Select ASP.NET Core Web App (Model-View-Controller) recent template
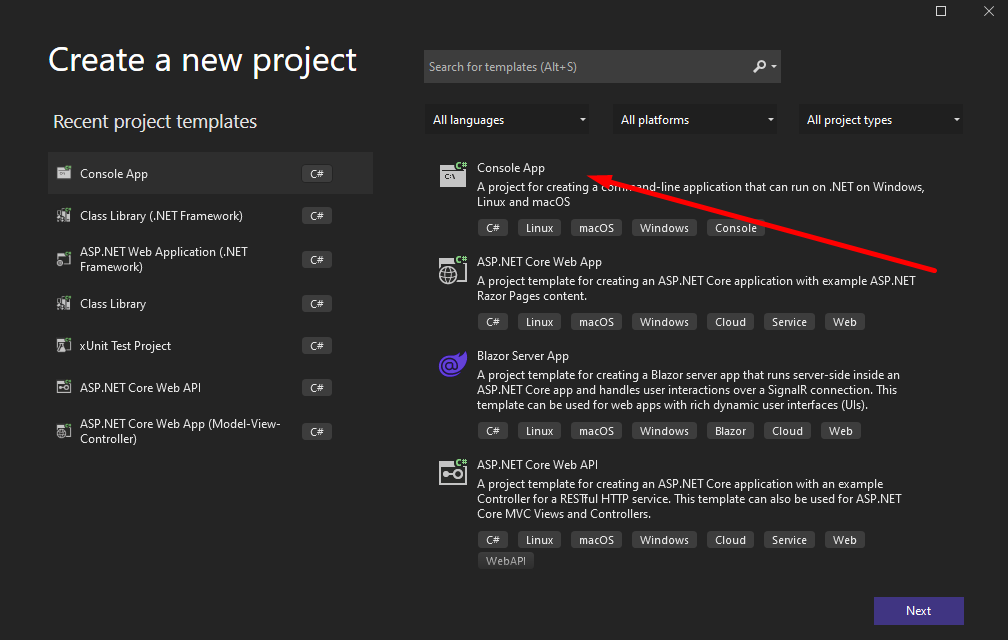 [x=180, y=431]
